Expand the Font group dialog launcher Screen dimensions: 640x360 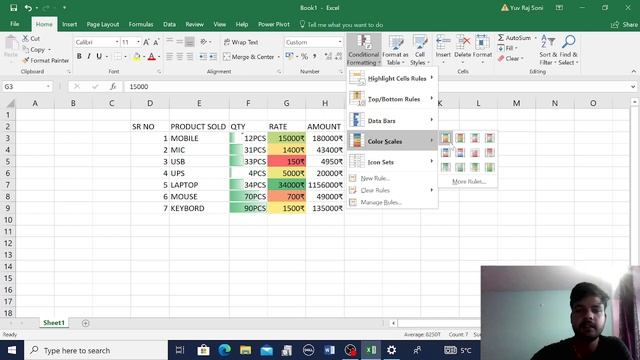pos(159,72)
